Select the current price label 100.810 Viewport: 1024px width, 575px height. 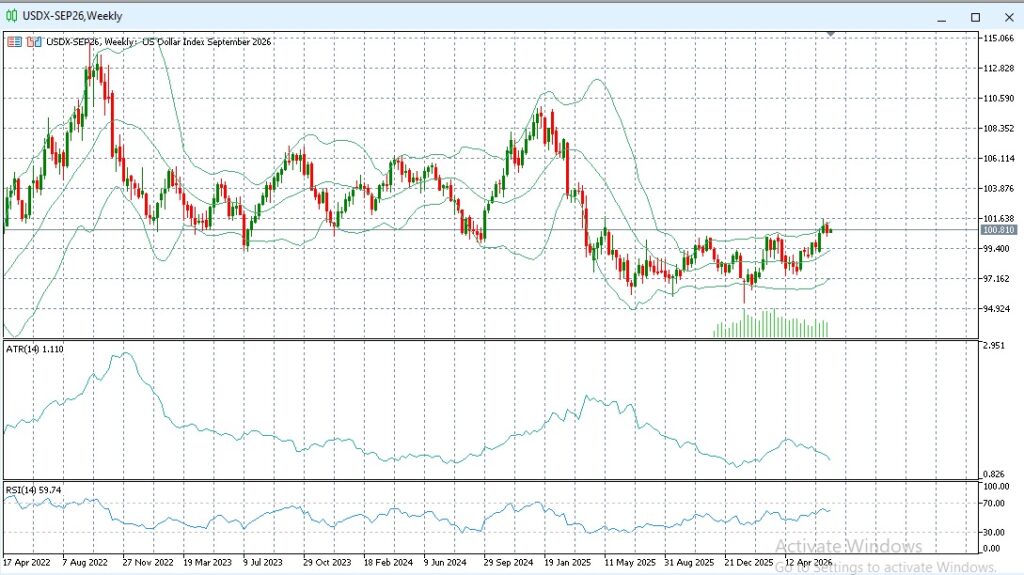[x=999, y=230]
